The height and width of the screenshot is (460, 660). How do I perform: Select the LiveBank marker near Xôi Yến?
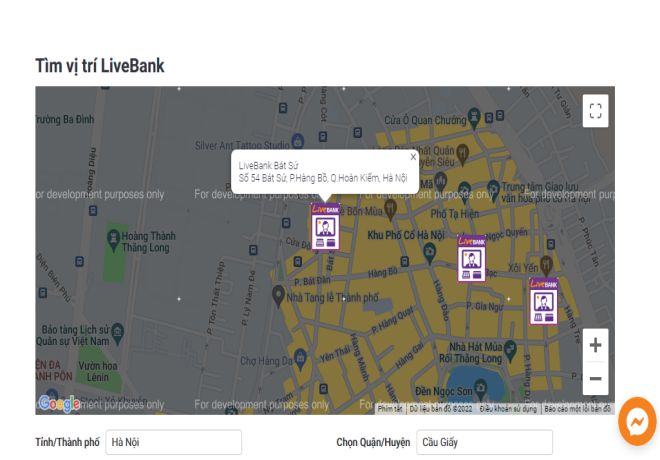[x=543, y=301]
